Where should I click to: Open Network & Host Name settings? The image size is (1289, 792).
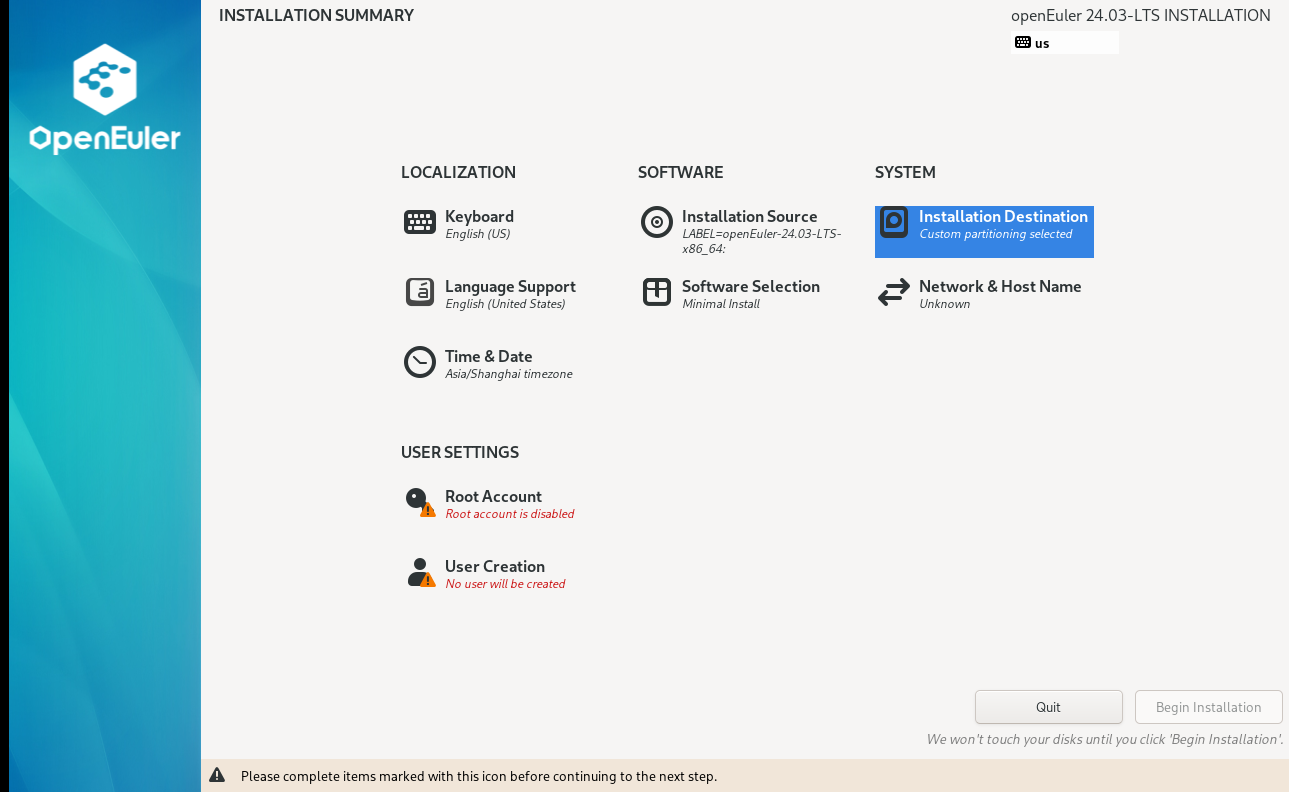click(980, 294)
